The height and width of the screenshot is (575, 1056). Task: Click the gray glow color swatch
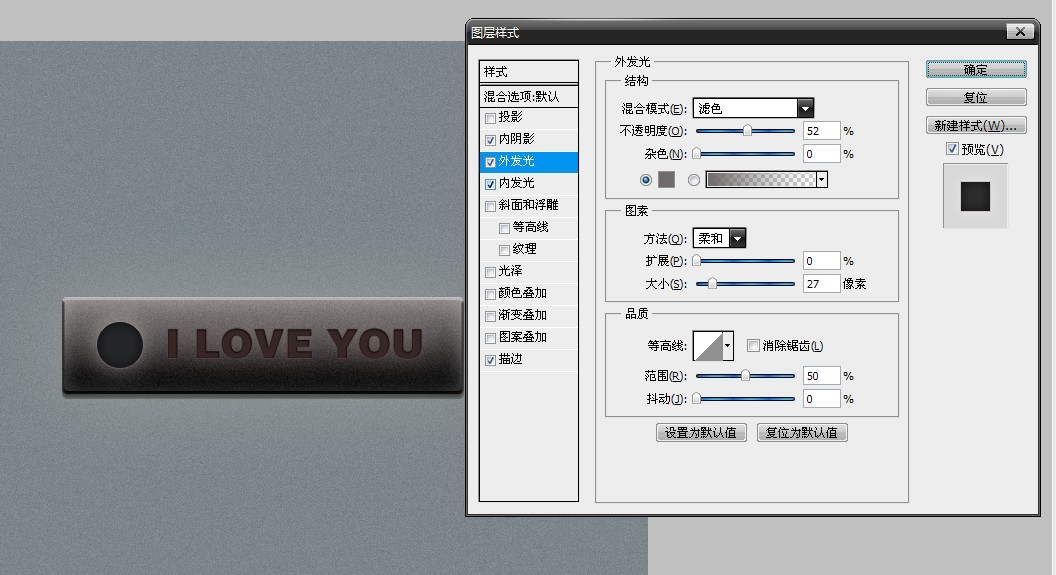[x=667, y=180]
